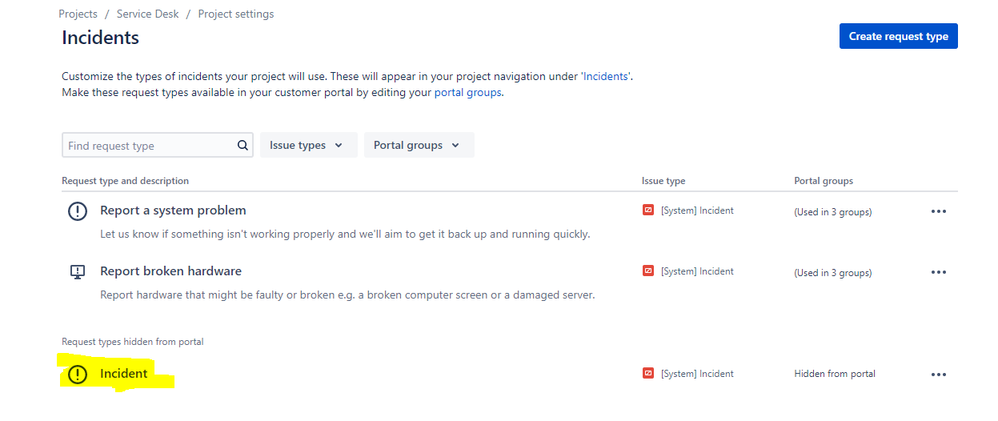Open more options for Report a system problem
This screenshot has width=998, height=421.
[938, 211]
